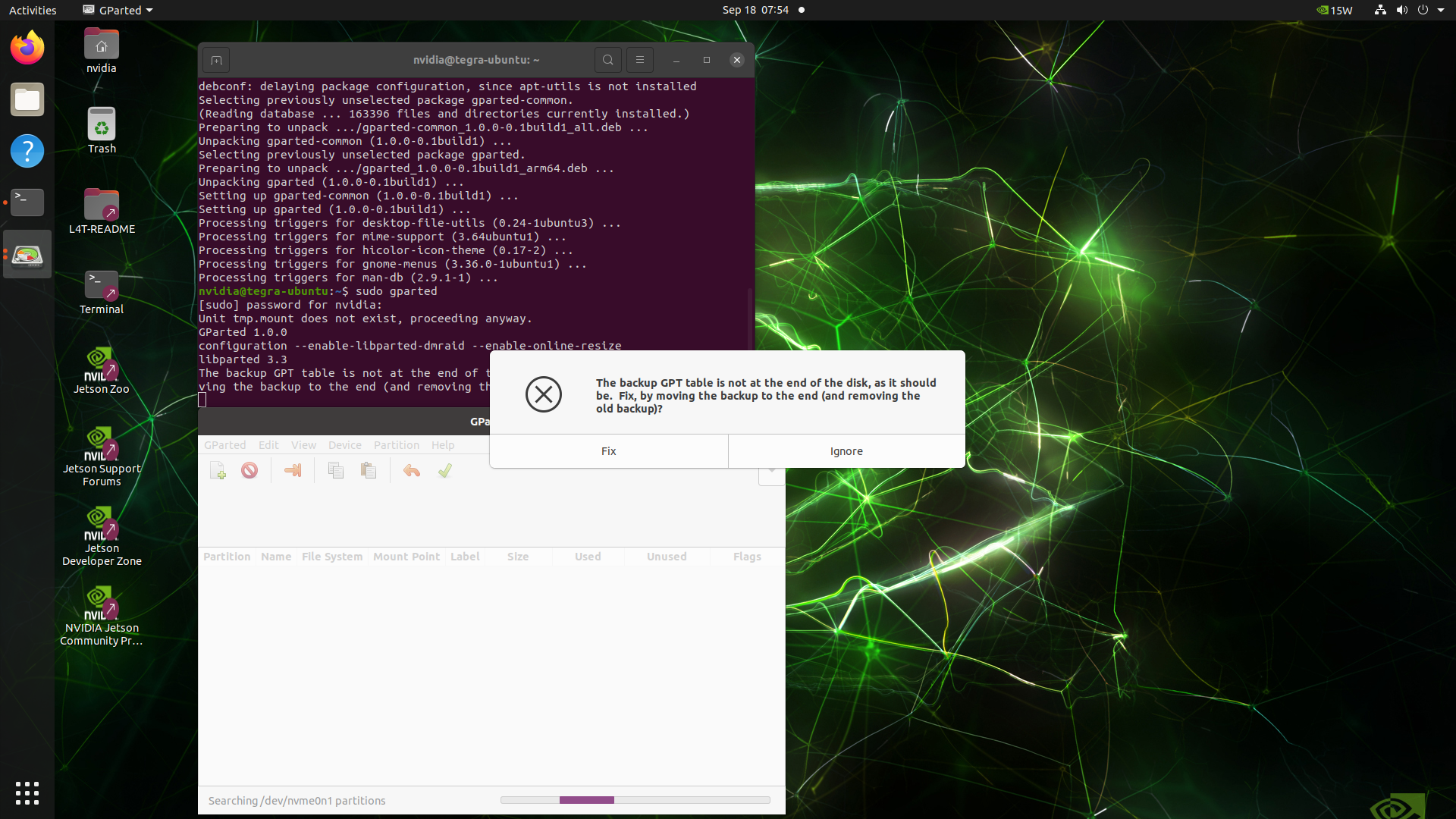Open the View menu in GParted
The height and width of the screenshot is (819, 1456).
coord(303,445)
